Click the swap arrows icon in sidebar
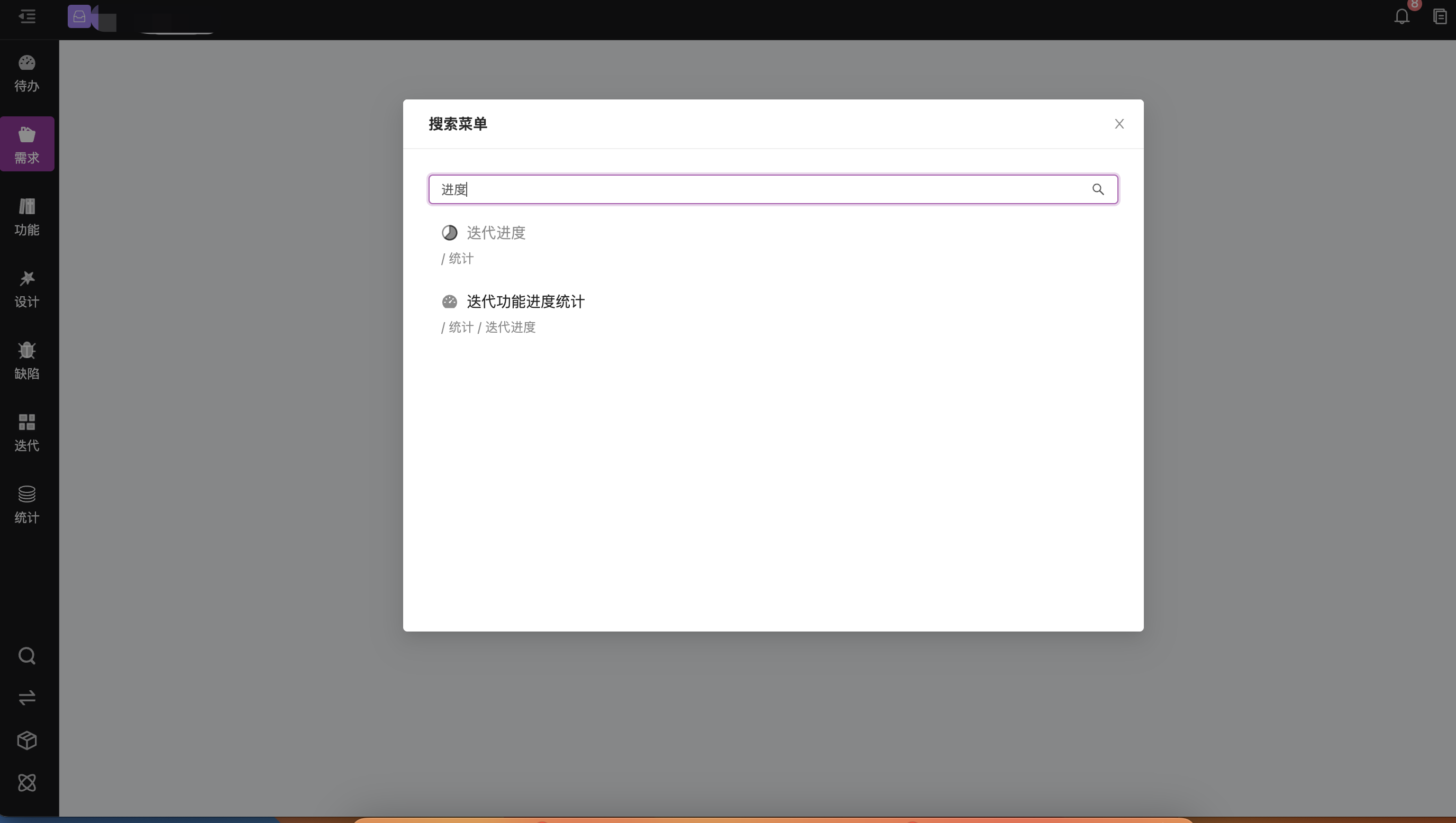This screenshot has width=1456, height=823. pos(27,698)
